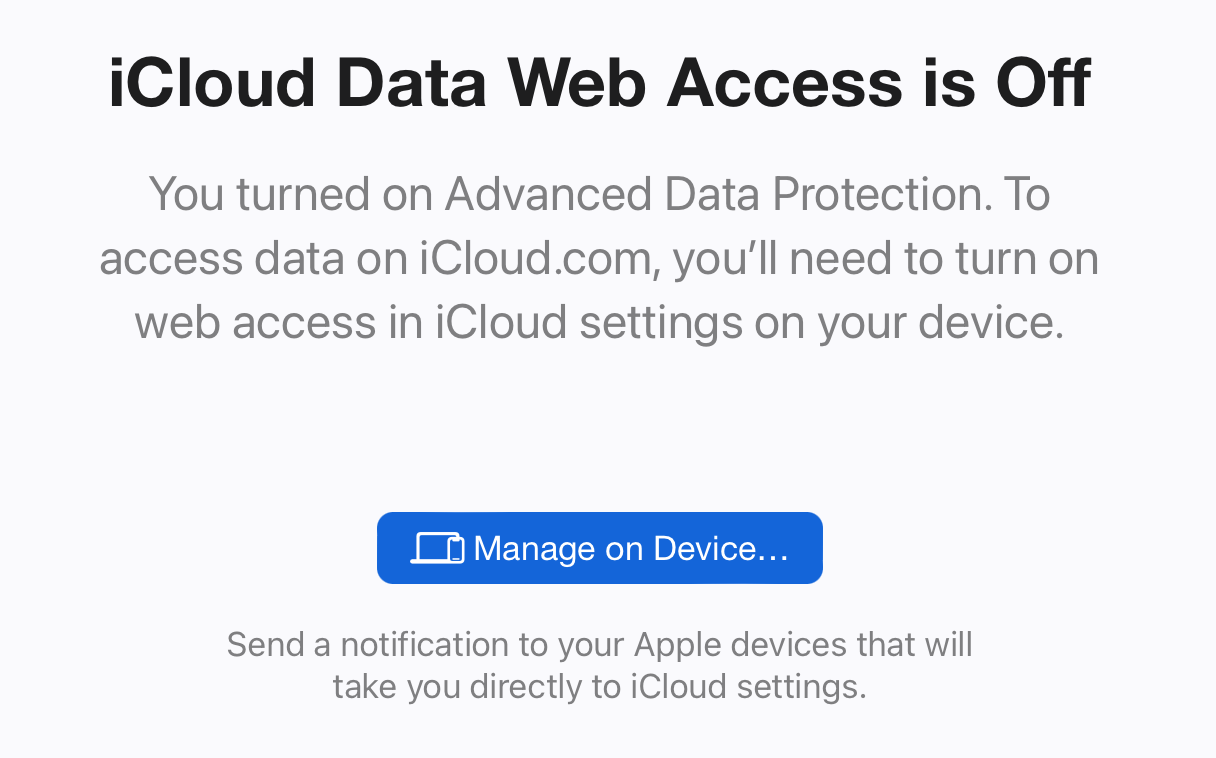Click "you'll need to turn on" text

(886, 259)
